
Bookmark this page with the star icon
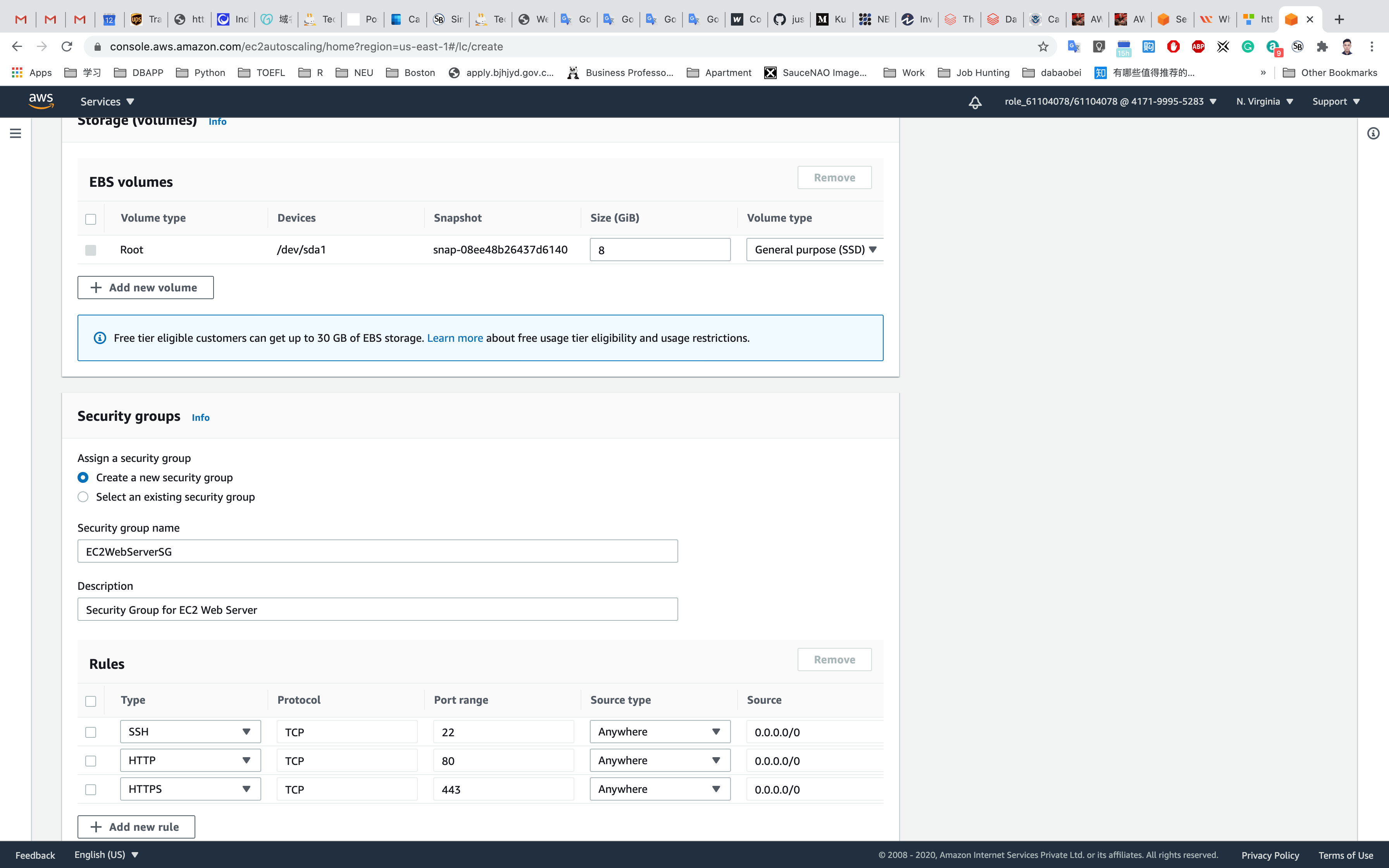(1043, 46)
